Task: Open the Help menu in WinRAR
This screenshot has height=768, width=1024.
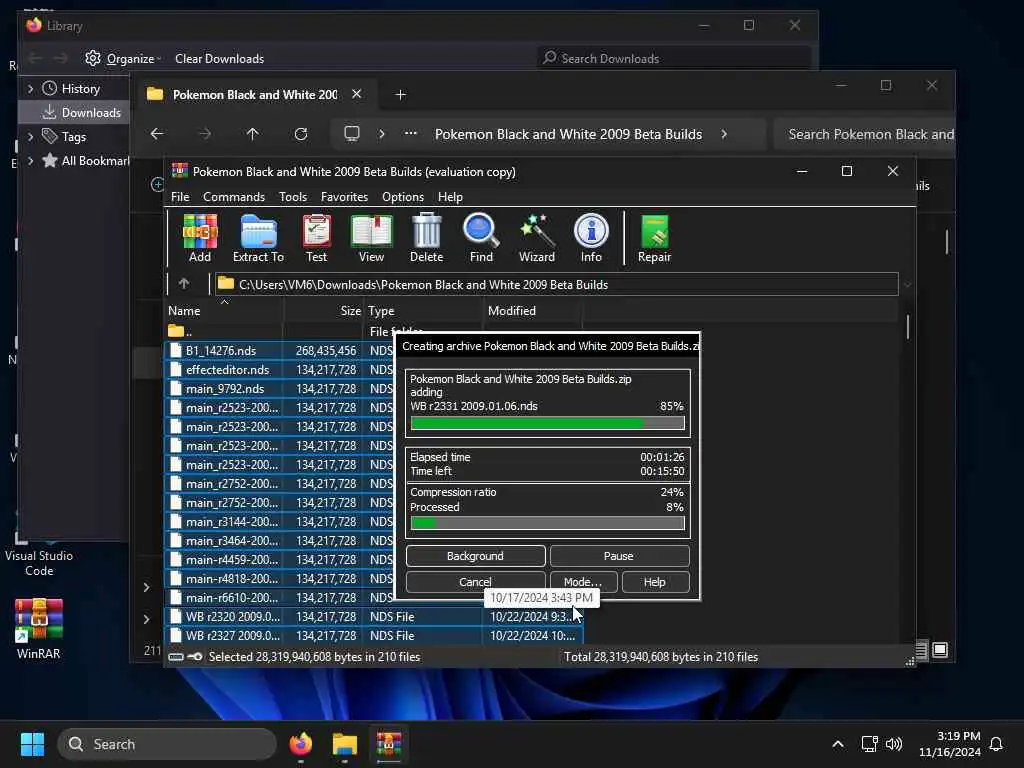Action: point(450,197)
